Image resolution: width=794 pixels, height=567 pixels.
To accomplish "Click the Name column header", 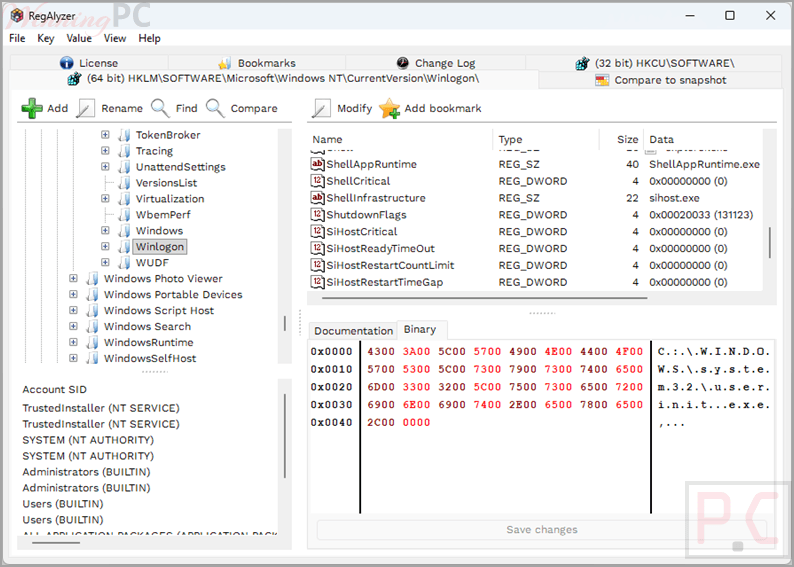I will click(400, 140).
